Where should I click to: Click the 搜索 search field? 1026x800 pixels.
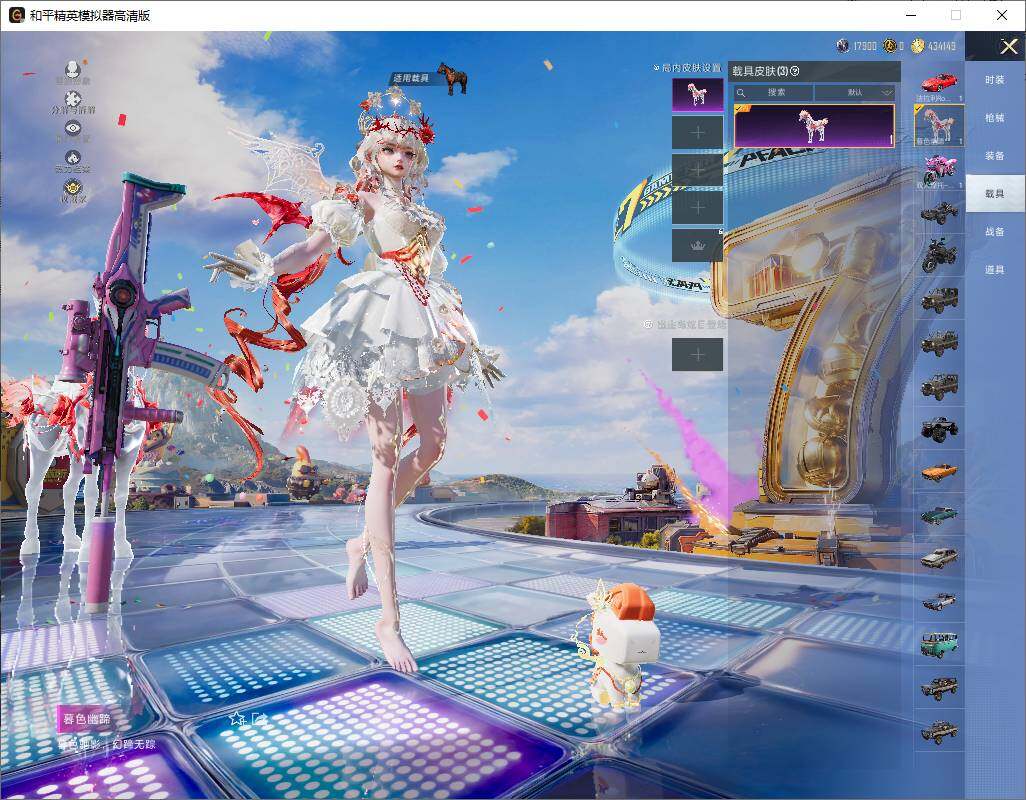pos(773,92)
